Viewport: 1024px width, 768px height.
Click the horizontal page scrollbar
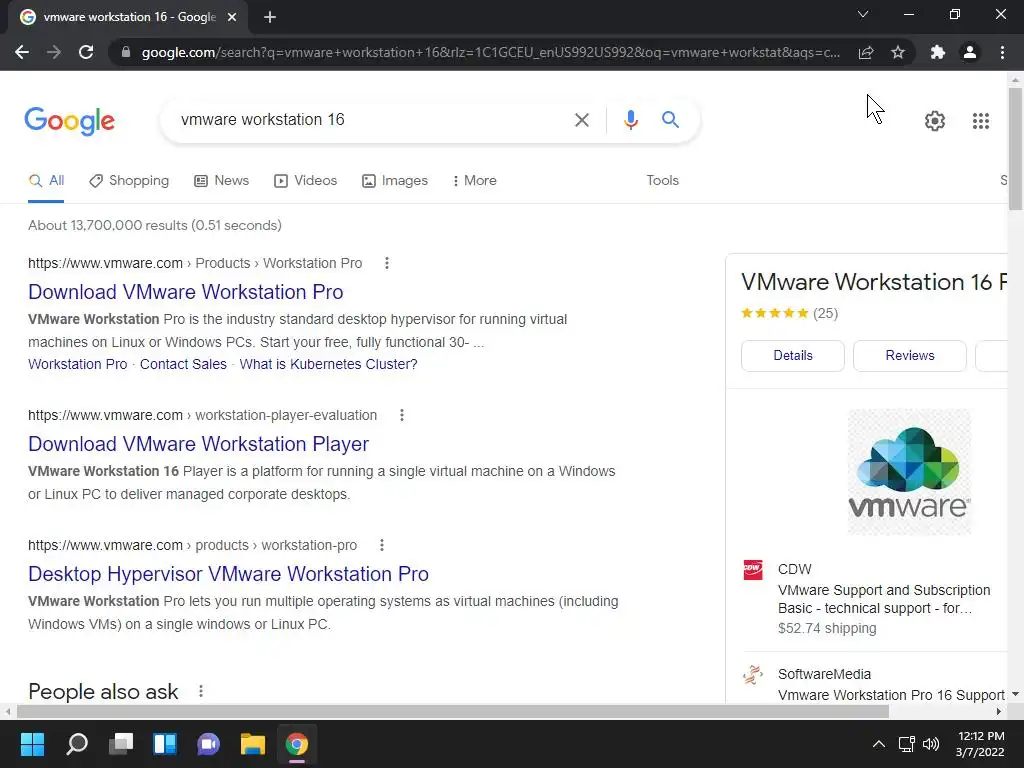tap(453, 711)
